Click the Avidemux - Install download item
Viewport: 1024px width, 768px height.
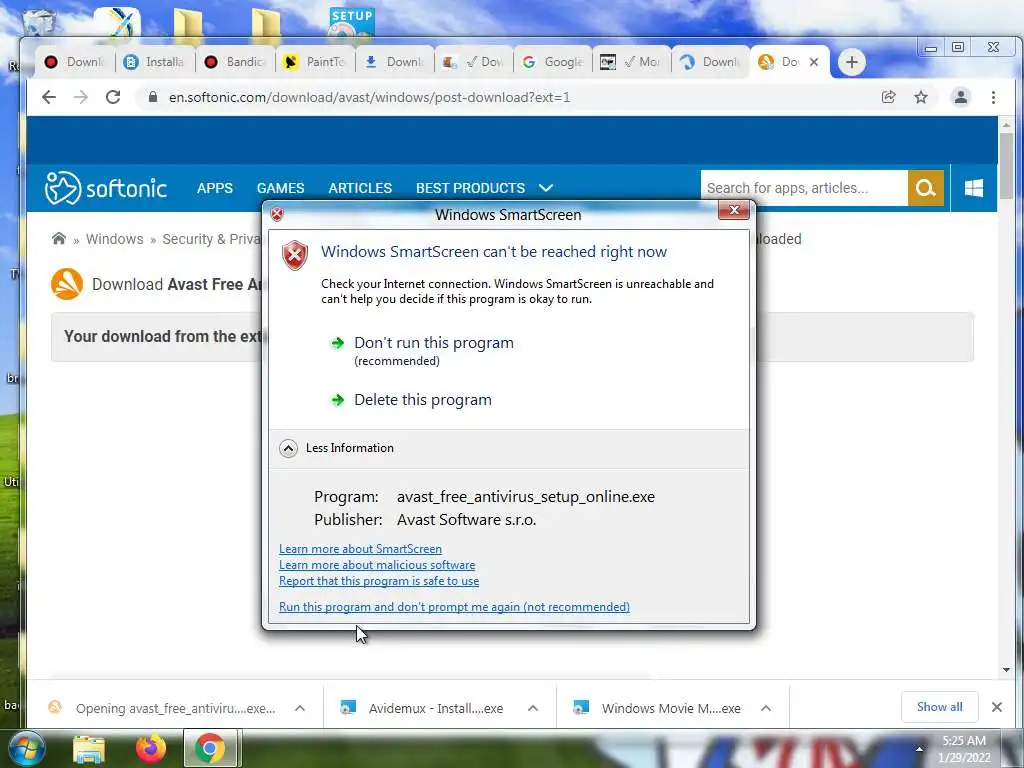pyautogui.click(x=436, y=709)
